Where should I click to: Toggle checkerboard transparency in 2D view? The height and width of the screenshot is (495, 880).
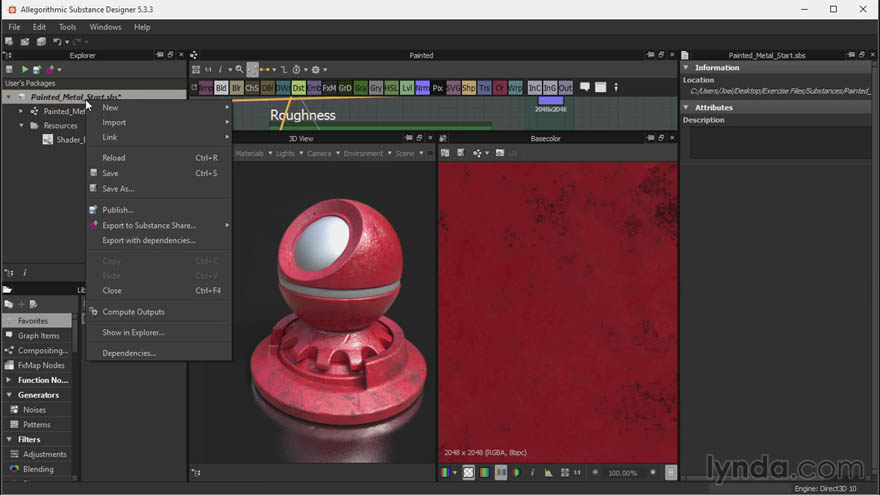(x=469, y=473)
